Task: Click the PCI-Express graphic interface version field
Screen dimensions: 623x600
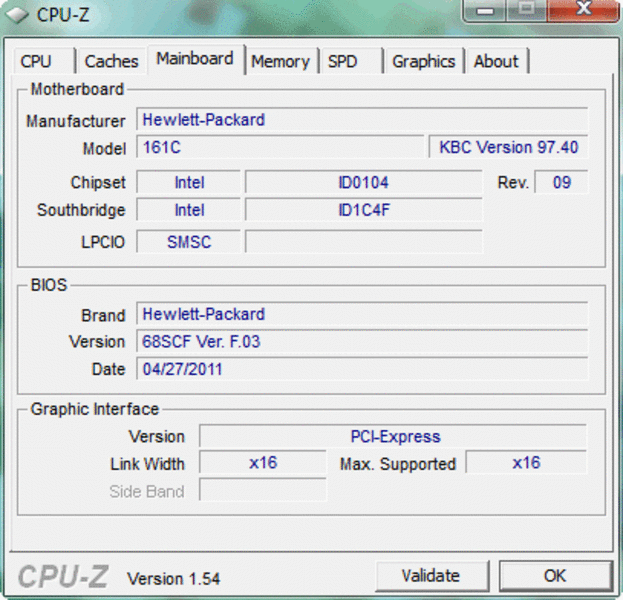Action: [x=393, y=436]
